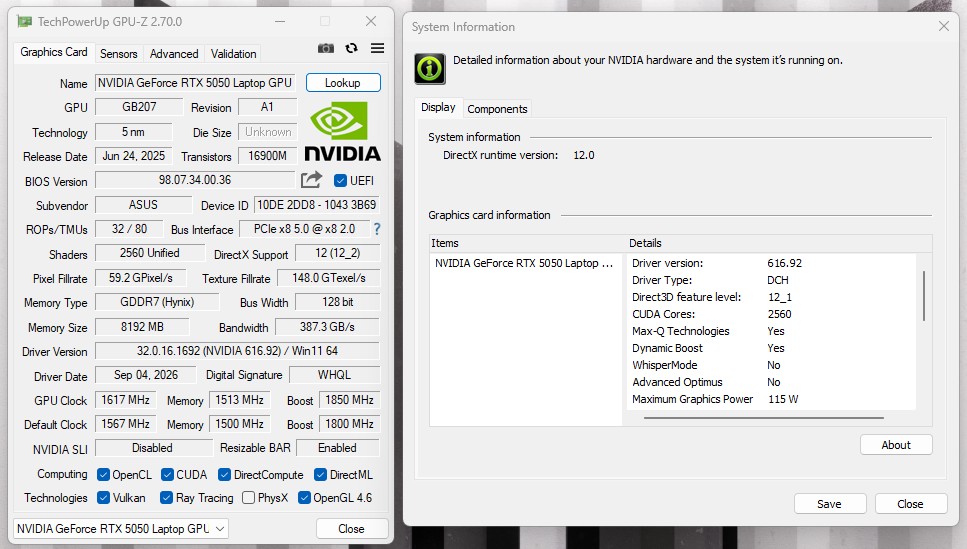Click the BIOS export share icon
Screen dimensions: 967x549
pos(311,180)
